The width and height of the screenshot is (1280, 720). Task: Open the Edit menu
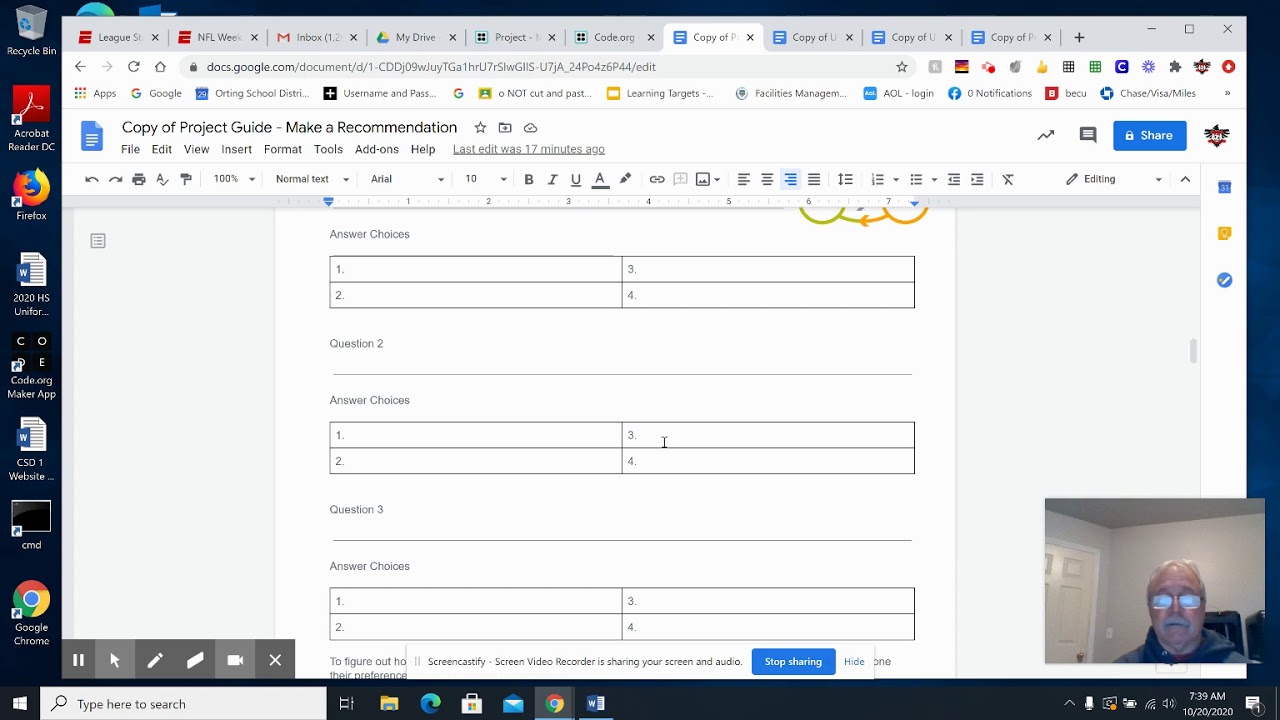click(x=161, y=149)
